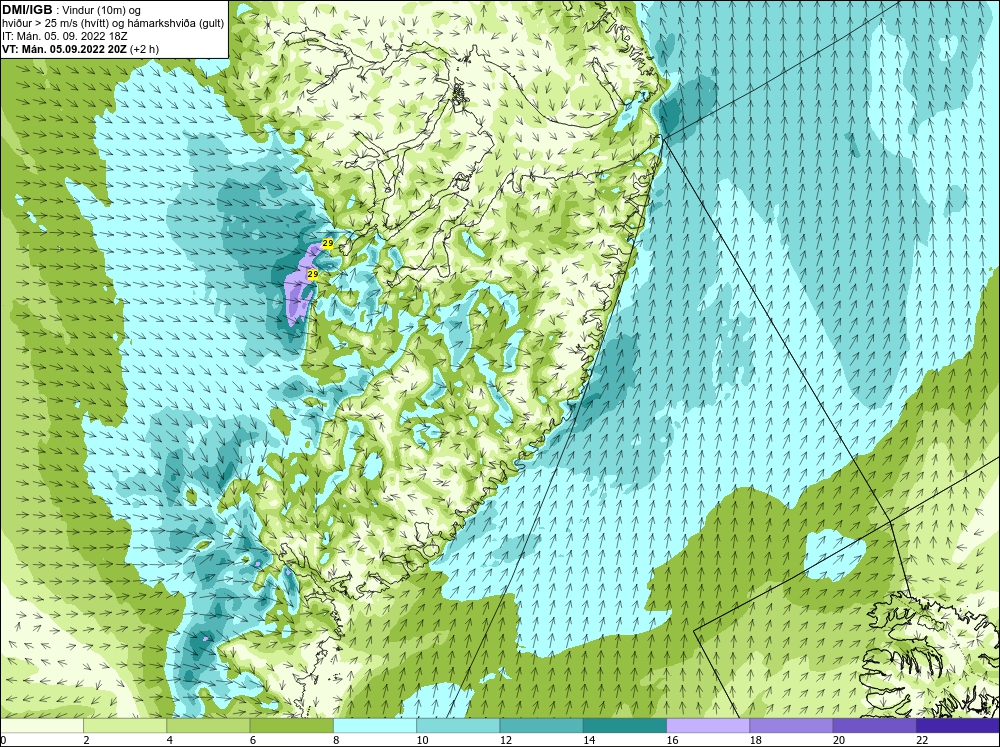Click the "Vindur (10m) og" header text

click(x=103, y=11)
